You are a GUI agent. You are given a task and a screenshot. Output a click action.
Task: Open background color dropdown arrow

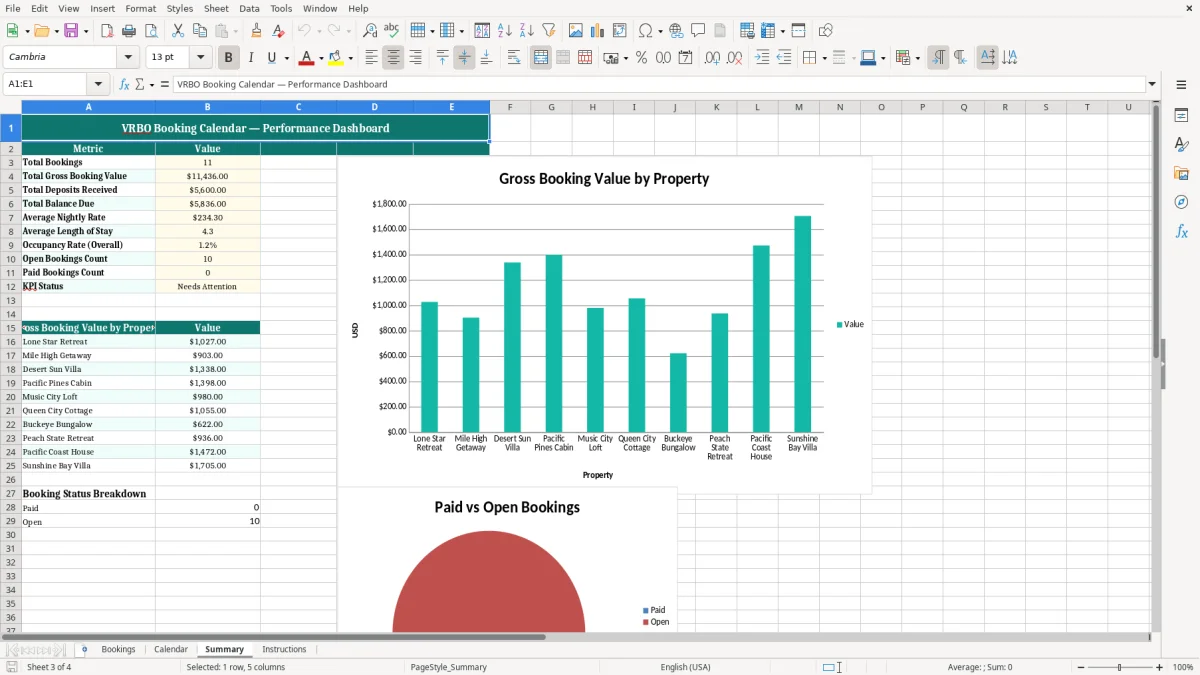(350, 58)
